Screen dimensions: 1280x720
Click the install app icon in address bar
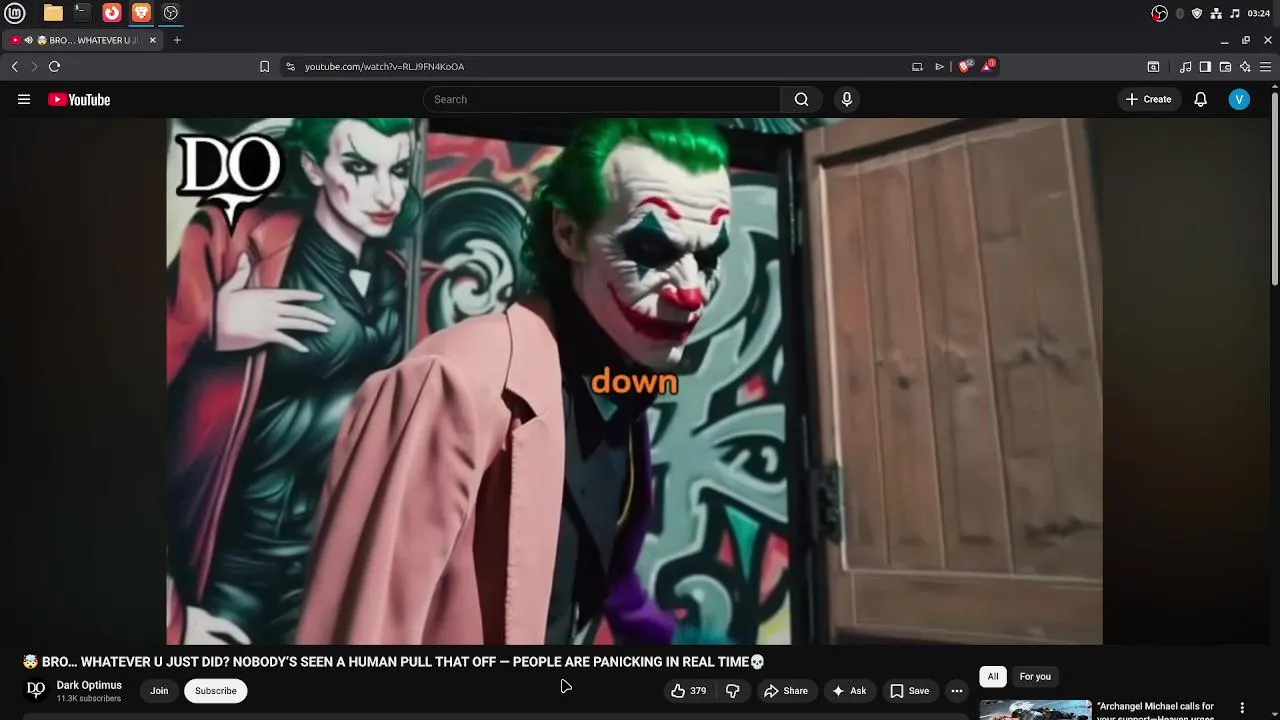tap(917, 67)
